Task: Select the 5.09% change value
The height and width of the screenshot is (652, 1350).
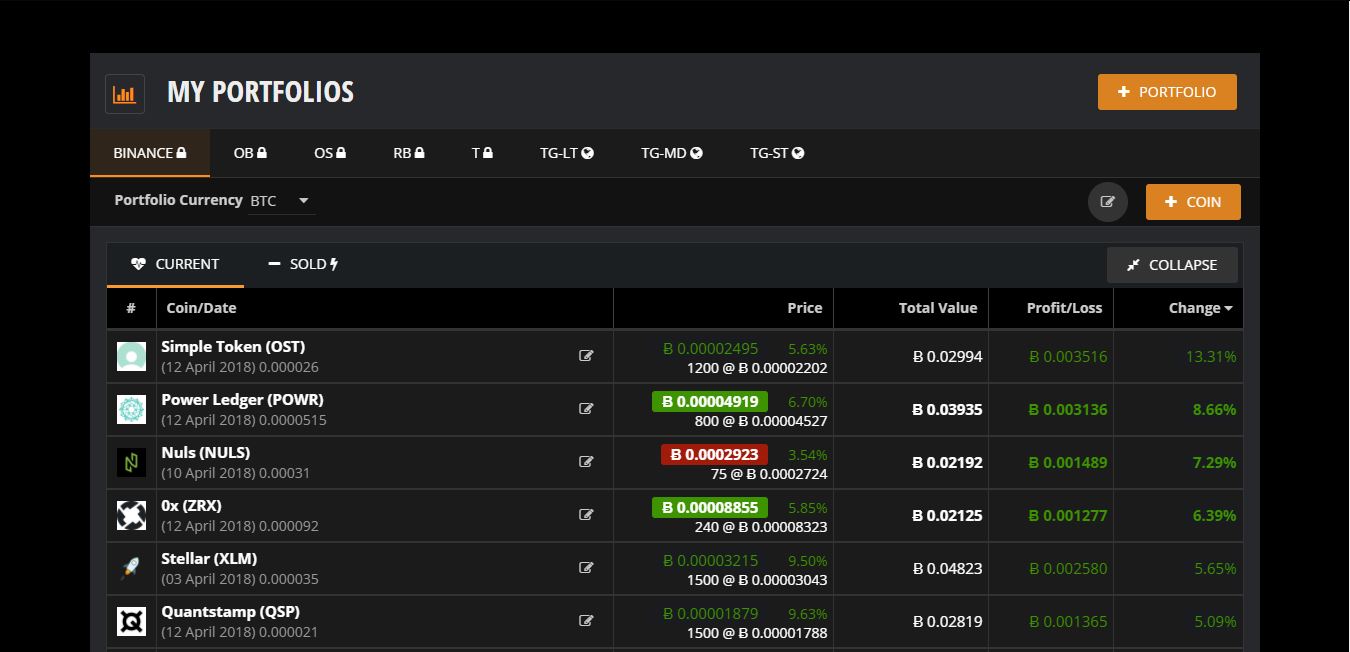Action: coord(1215,621)
